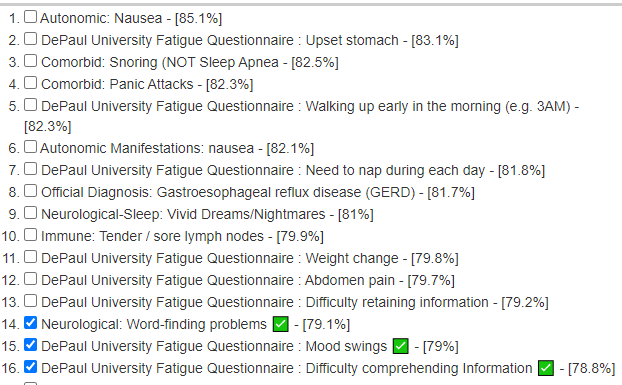Check the Weight change checkbox
622x385 pixels.
click(31, 257)
